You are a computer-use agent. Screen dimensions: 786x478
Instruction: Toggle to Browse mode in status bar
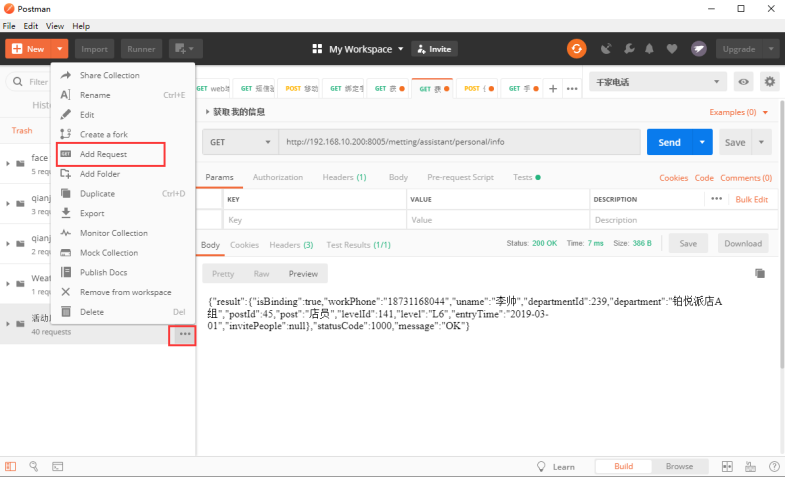click(679, 466)
